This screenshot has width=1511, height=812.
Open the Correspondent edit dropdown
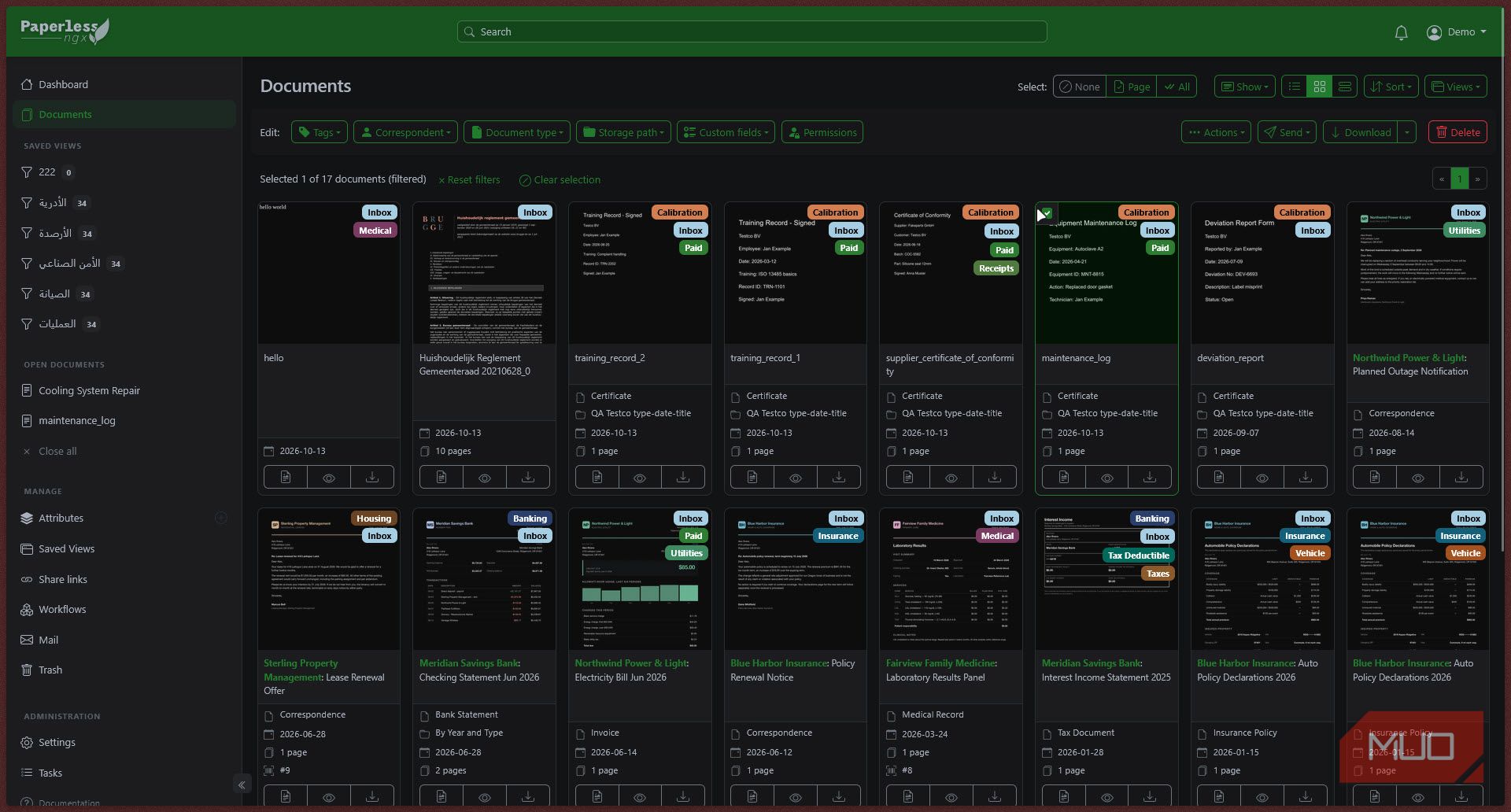405,132
